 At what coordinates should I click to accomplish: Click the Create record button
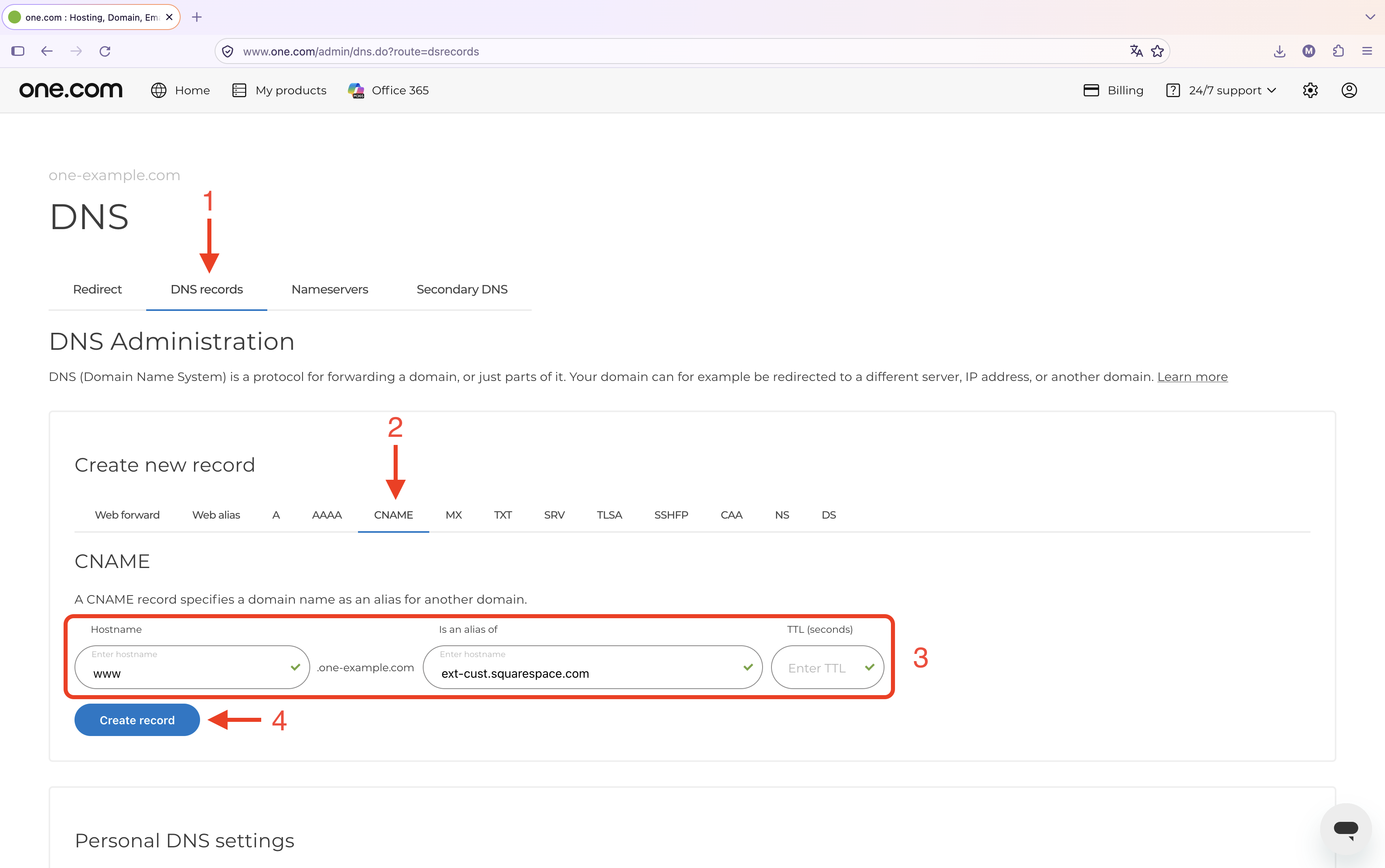(137, 720)
